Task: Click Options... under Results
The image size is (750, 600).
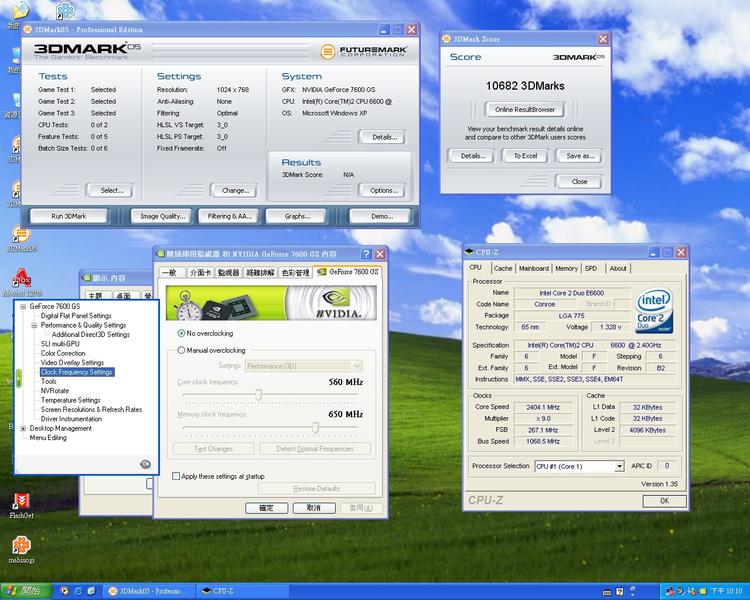Action: point(383,190)
